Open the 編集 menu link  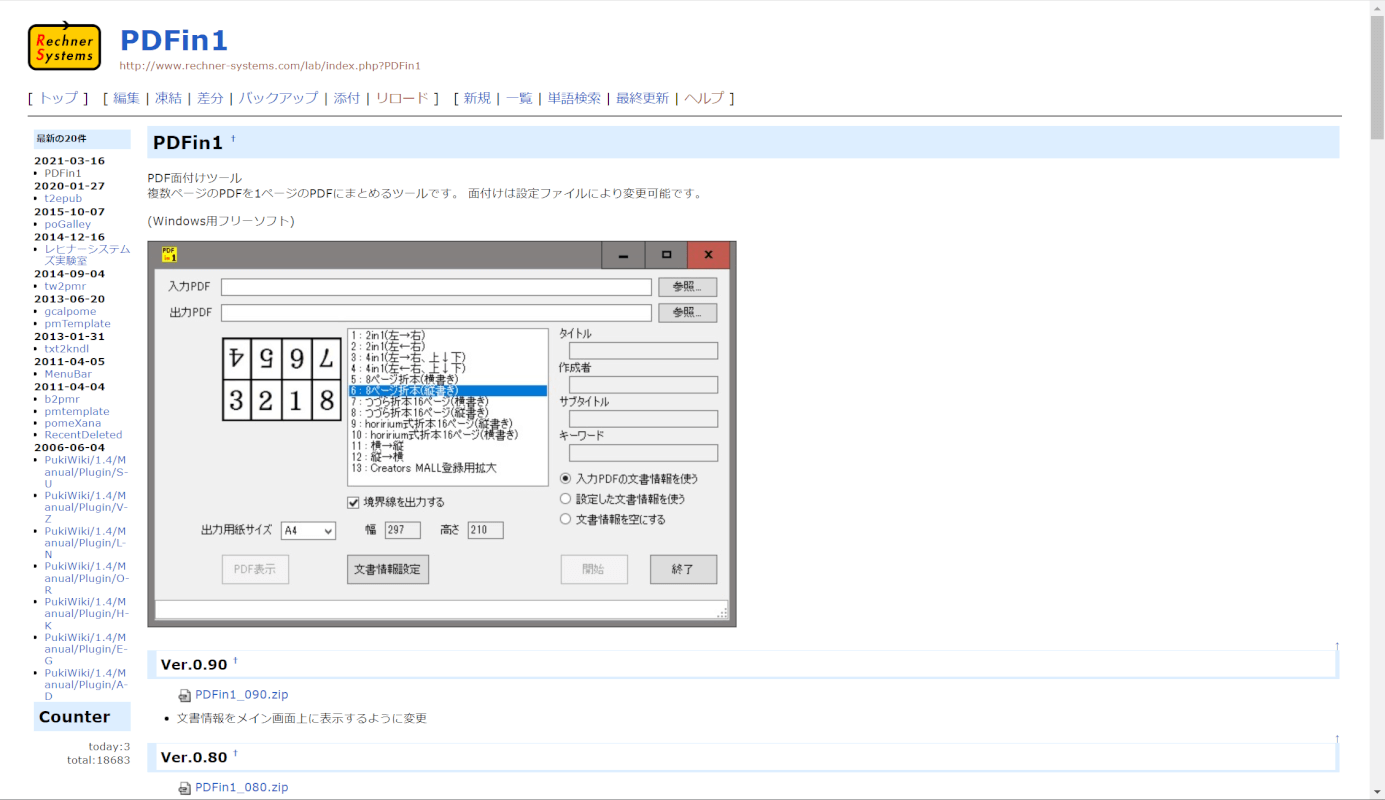pyautogui.click(x=127, y=98)
